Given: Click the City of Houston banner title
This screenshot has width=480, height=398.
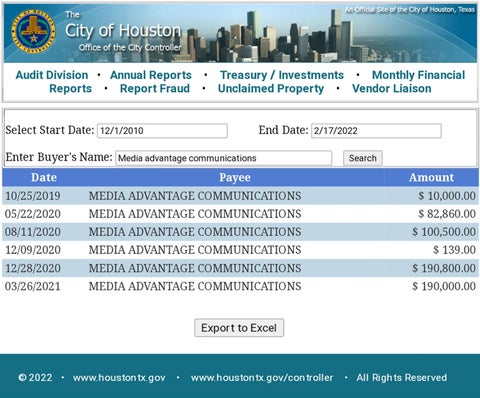Looking at the screenshot, I should click(123, 31).
